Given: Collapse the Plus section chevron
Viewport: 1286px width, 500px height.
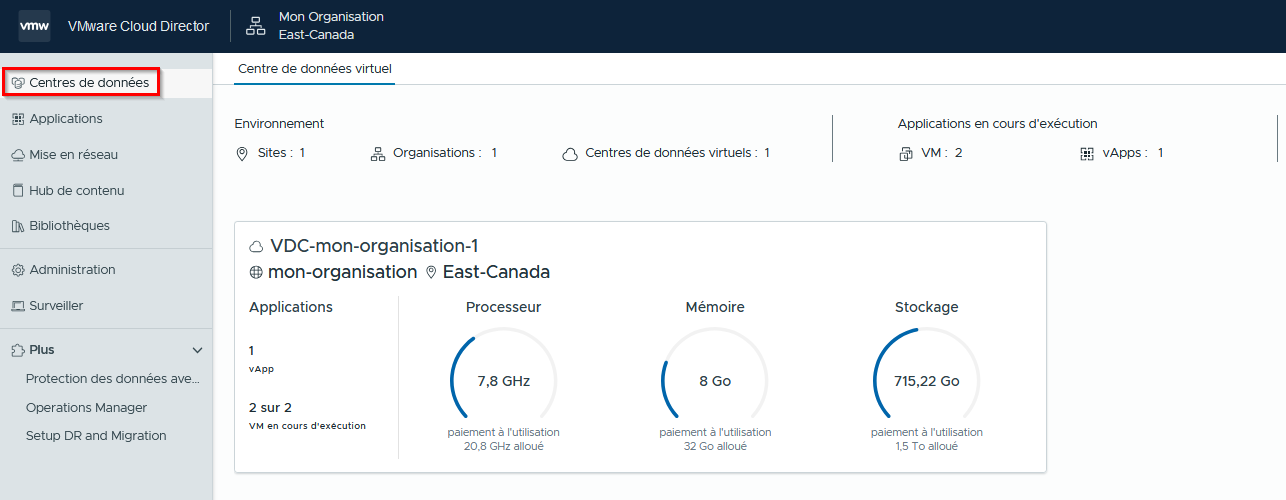Looking at the screenshot, I should pyautogui.click(x=197, y=350).
